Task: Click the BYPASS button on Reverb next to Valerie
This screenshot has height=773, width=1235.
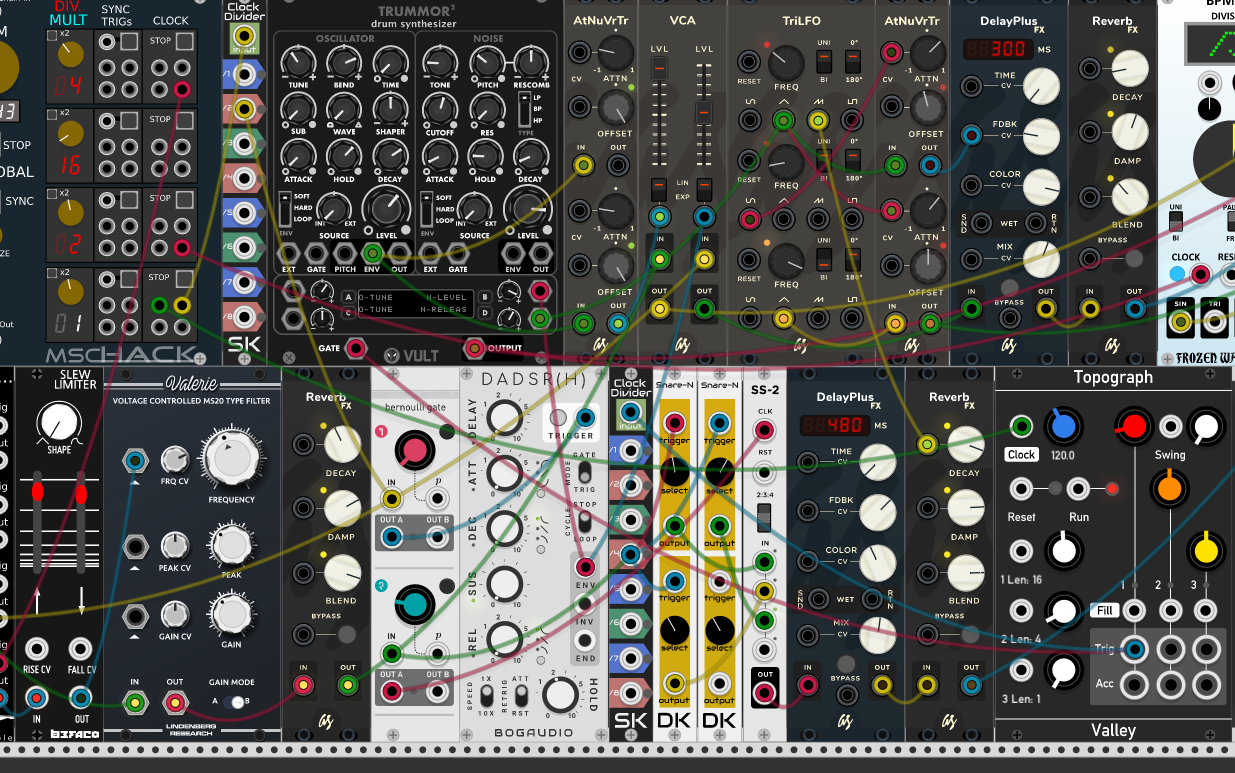Action: (x=347, y=634)
